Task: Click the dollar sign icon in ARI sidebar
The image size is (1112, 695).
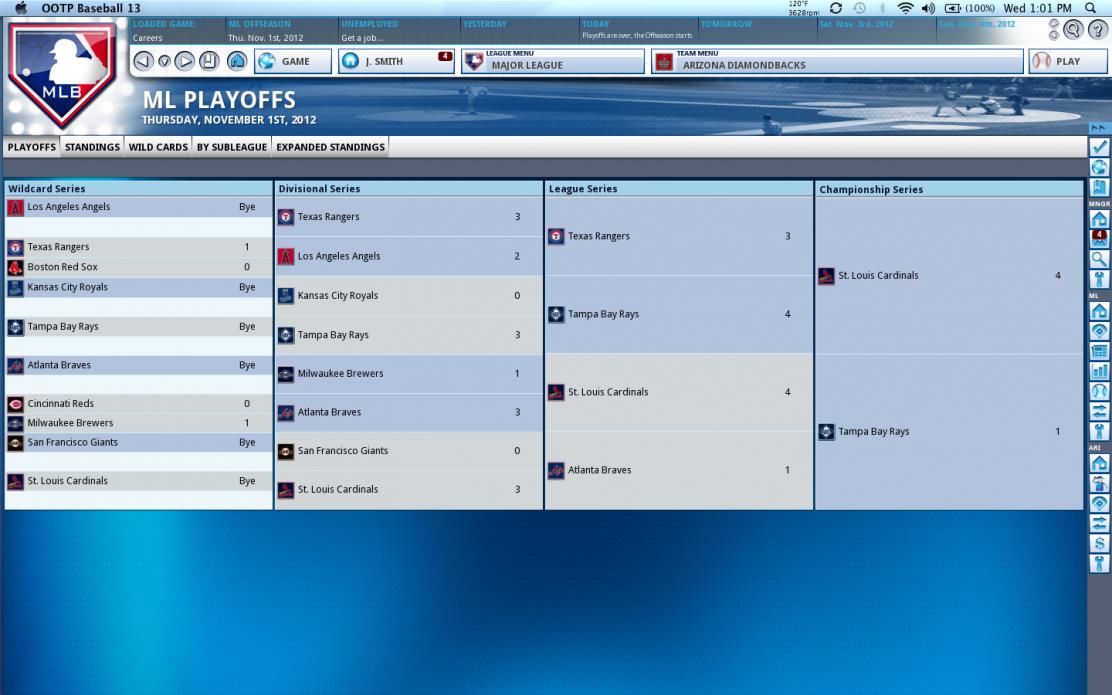Action: tap(1099, 543)
